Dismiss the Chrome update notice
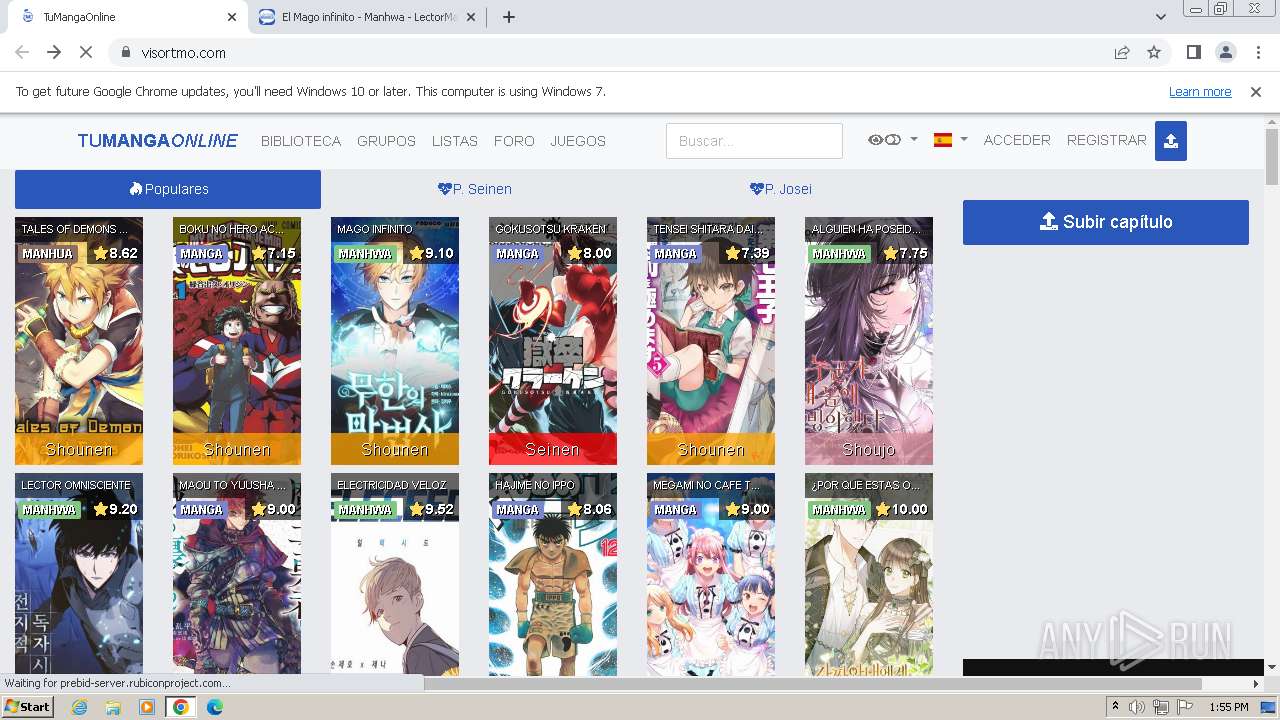Viewport: 1280px width, 720px height. (1256, 91)
